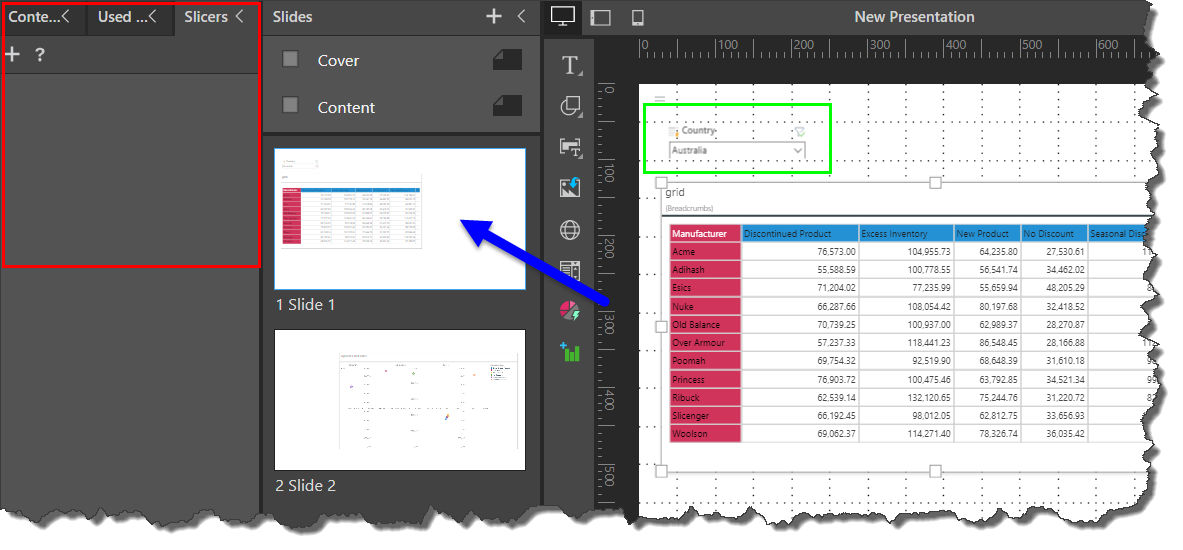Open the Shapes tool in the toolbox
Screen dimensions: 1183x550
coord(571,106)
